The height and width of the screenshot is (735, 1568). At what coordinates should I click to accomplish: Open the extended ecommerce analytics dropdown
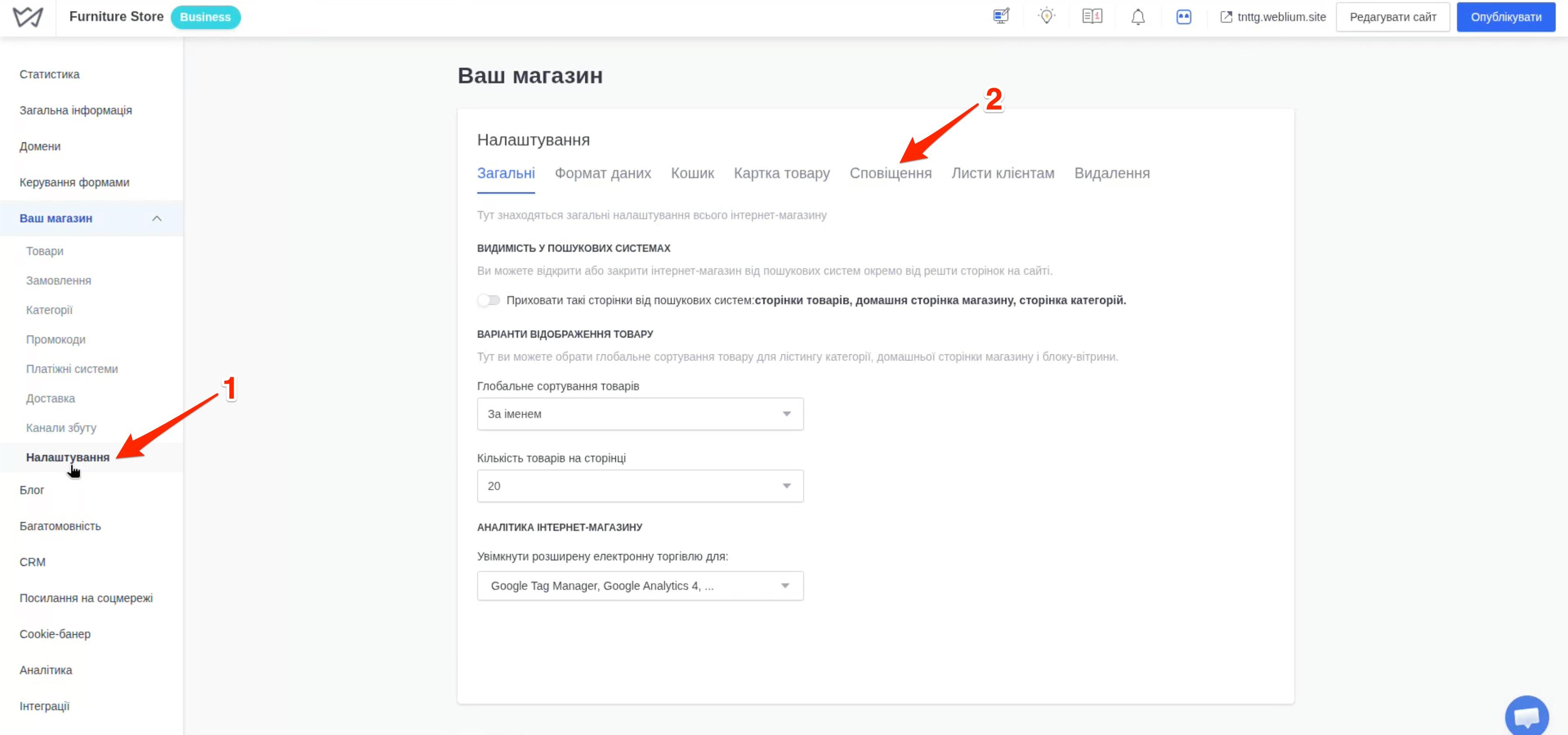tap(640, 586)
